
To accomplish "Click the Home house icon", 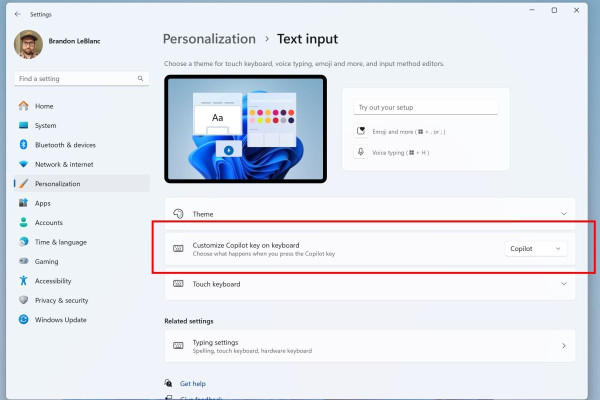I will 23,106.
